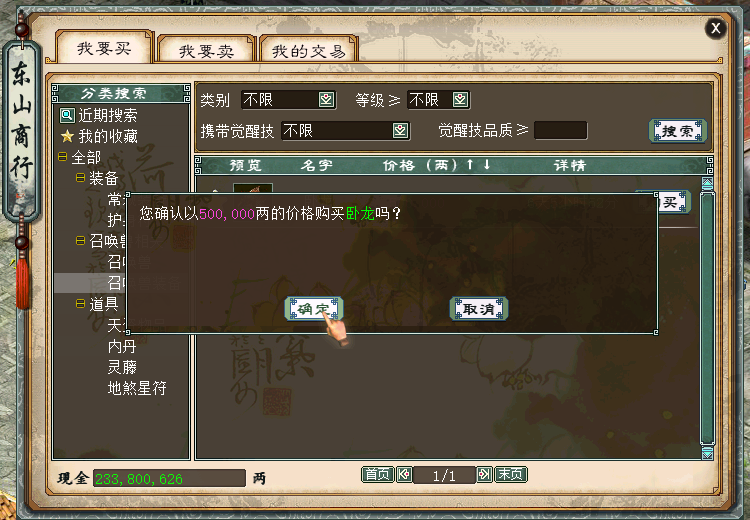
Task: Go to previous page arrow icon
Action: [x=404, y=475]
